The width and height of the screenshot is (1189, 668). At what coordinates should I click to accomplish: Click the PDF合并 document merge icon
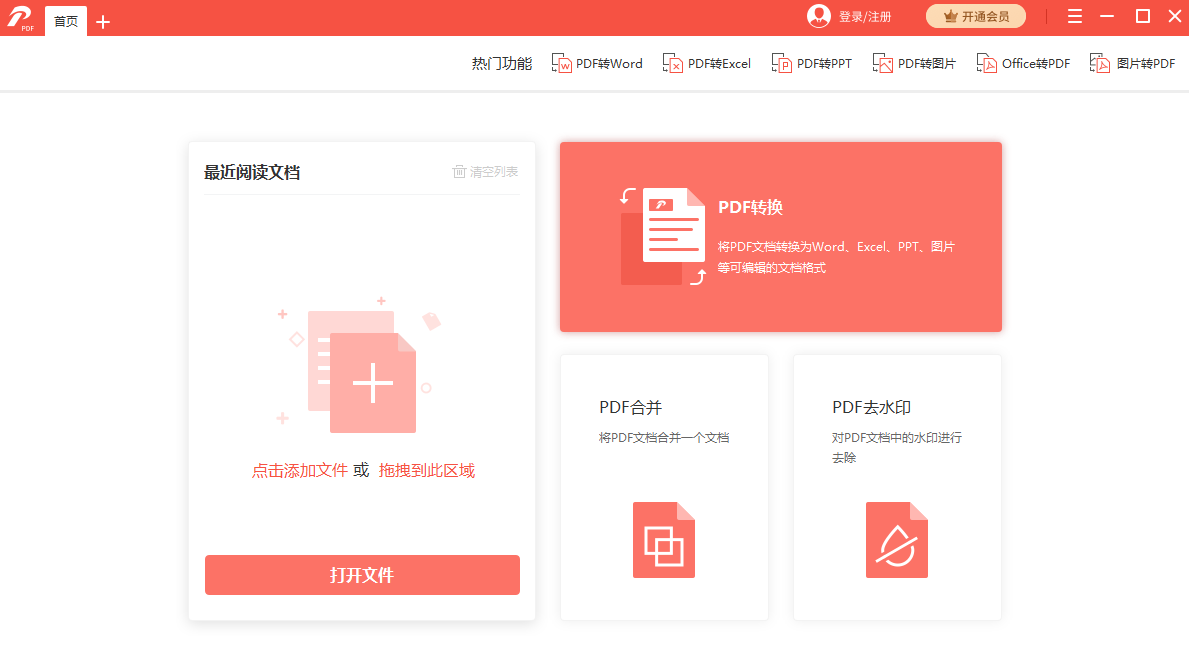point(663,539)
